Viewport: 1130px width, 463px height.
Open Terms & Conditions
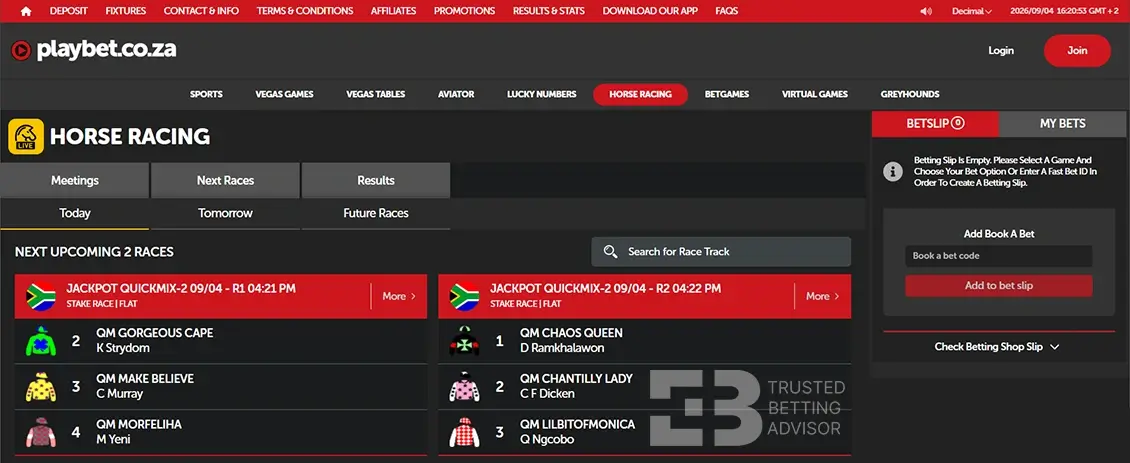click(x=305, y=11)
